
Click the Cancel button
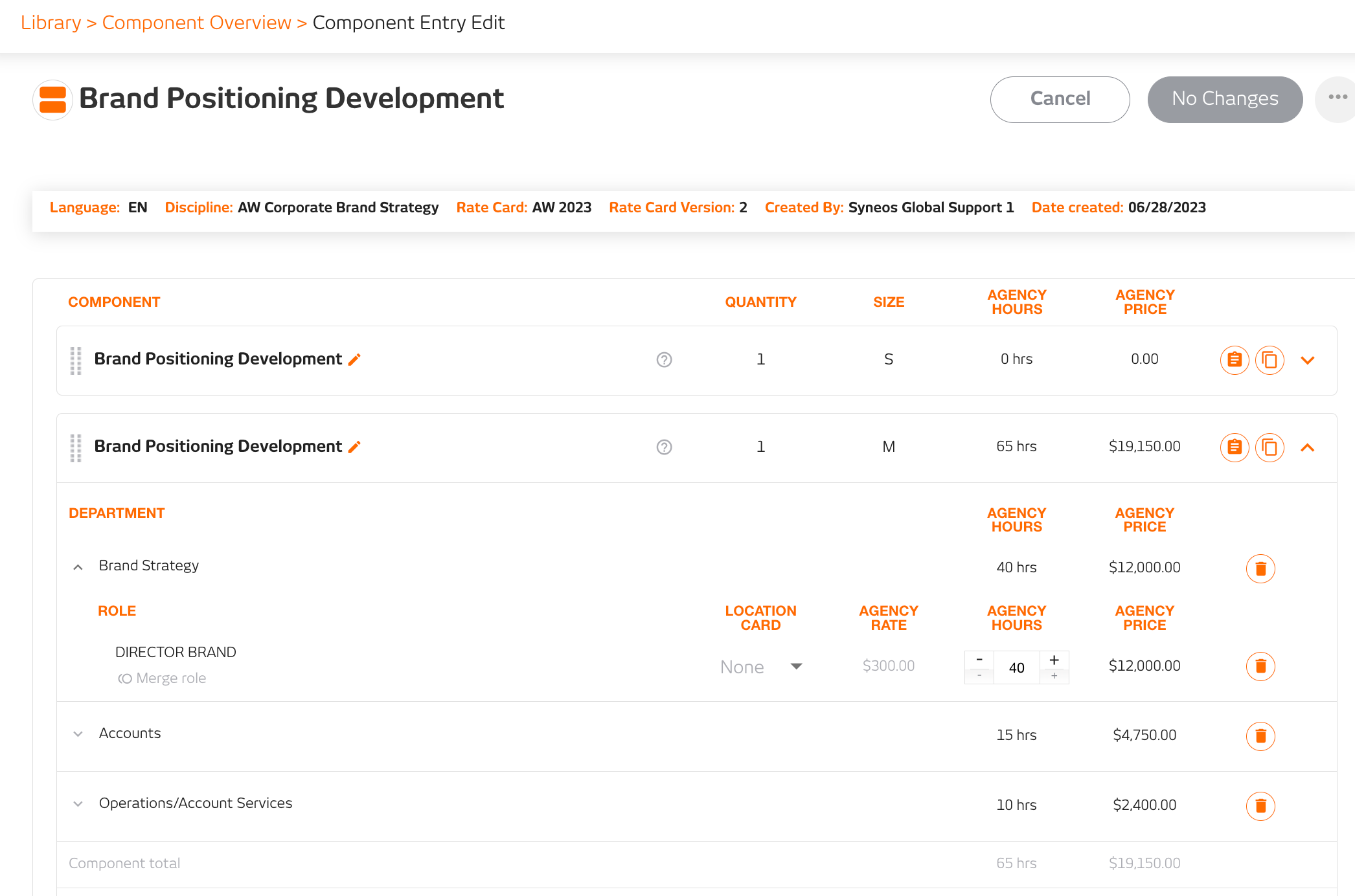click(1060, 99)
